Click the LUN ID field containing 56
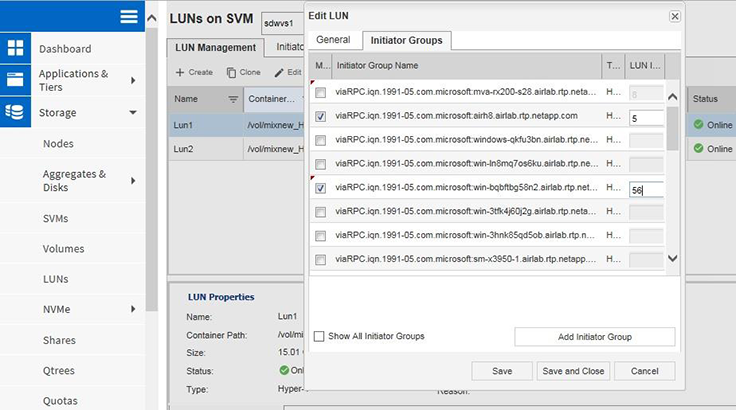This screenshot has height=410, width=736. pyautogui.click(x=646, y=189)
